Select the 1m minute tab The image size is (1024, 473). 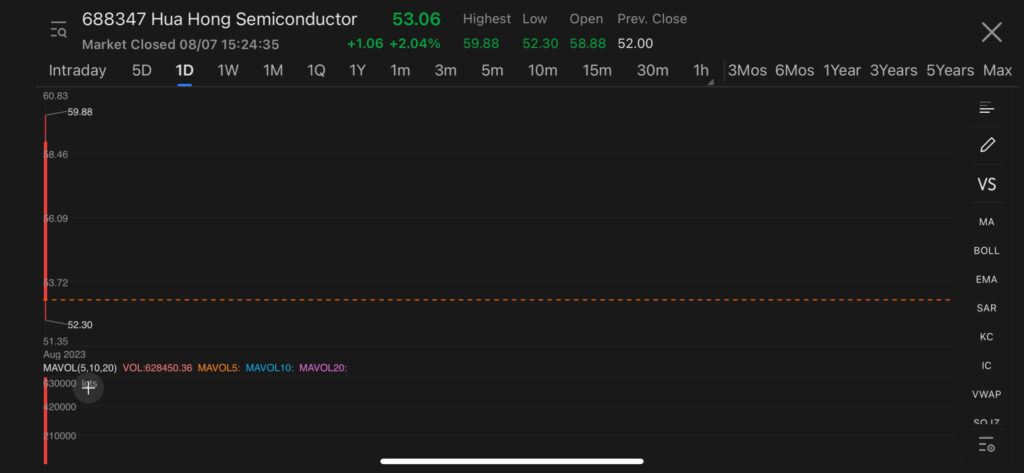tap(400, 71)
